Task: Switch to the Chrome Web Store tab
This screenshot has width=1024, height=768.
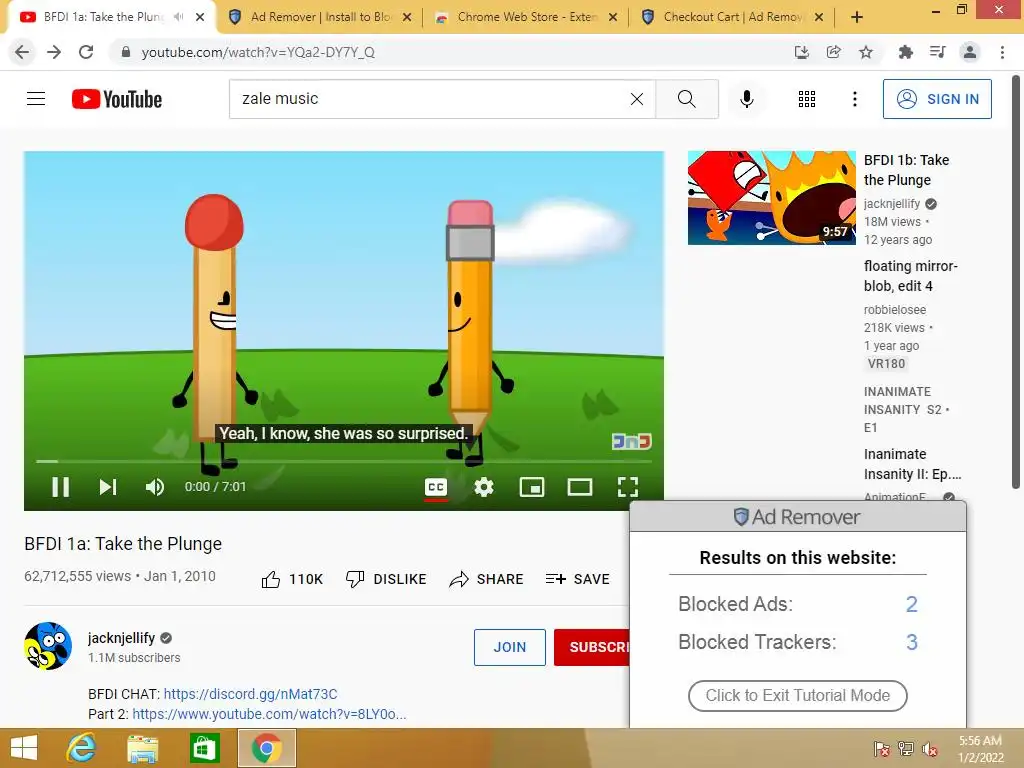Action: (527, 17)
